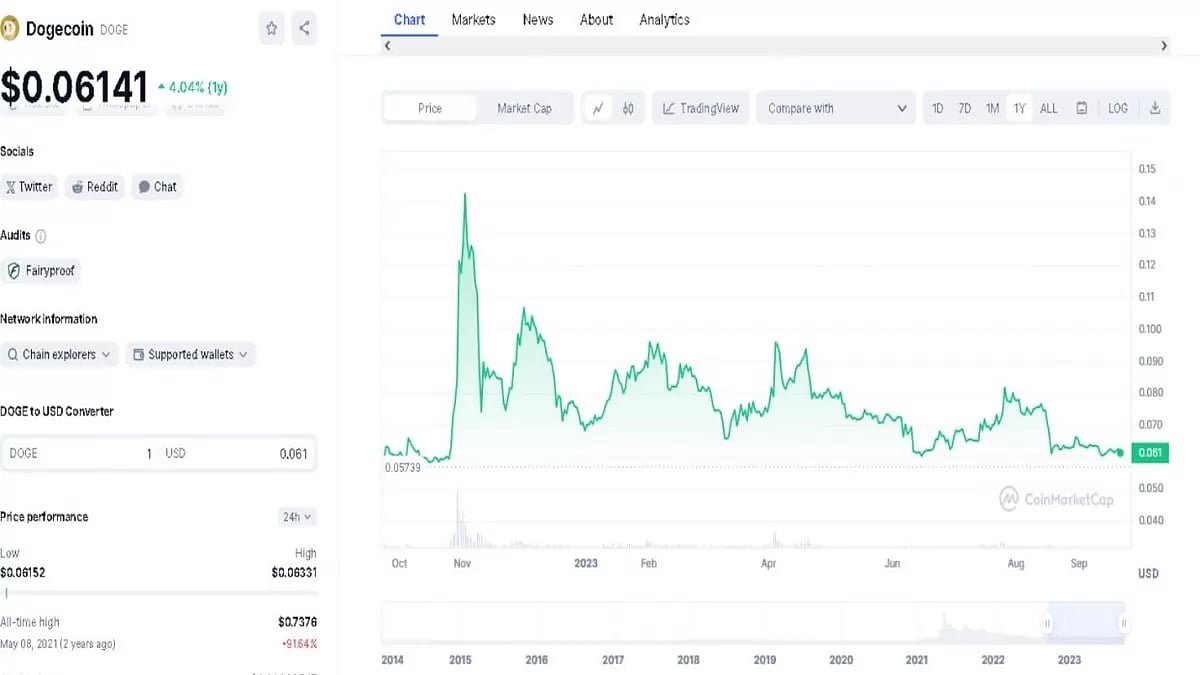Viewport: 1200px width, 675px height.
Task: Toggle Price view on the chart
Action: click(430, 108)
